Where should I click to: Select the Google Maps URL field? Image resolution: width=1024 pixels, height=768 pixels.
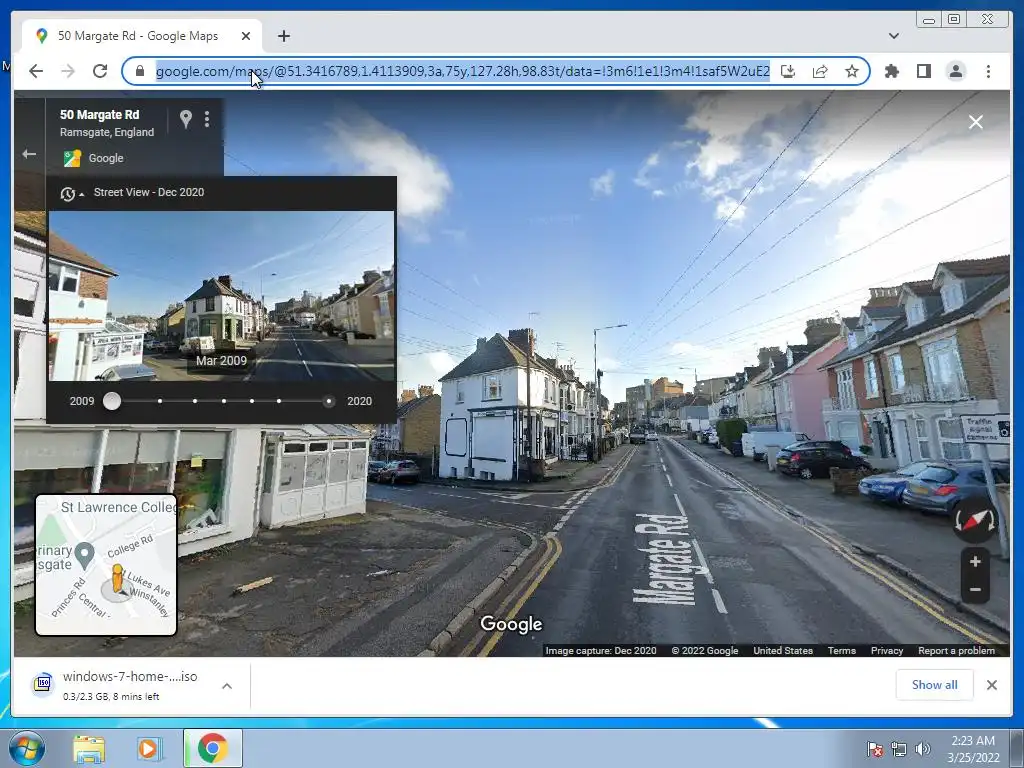coord(462,71)
